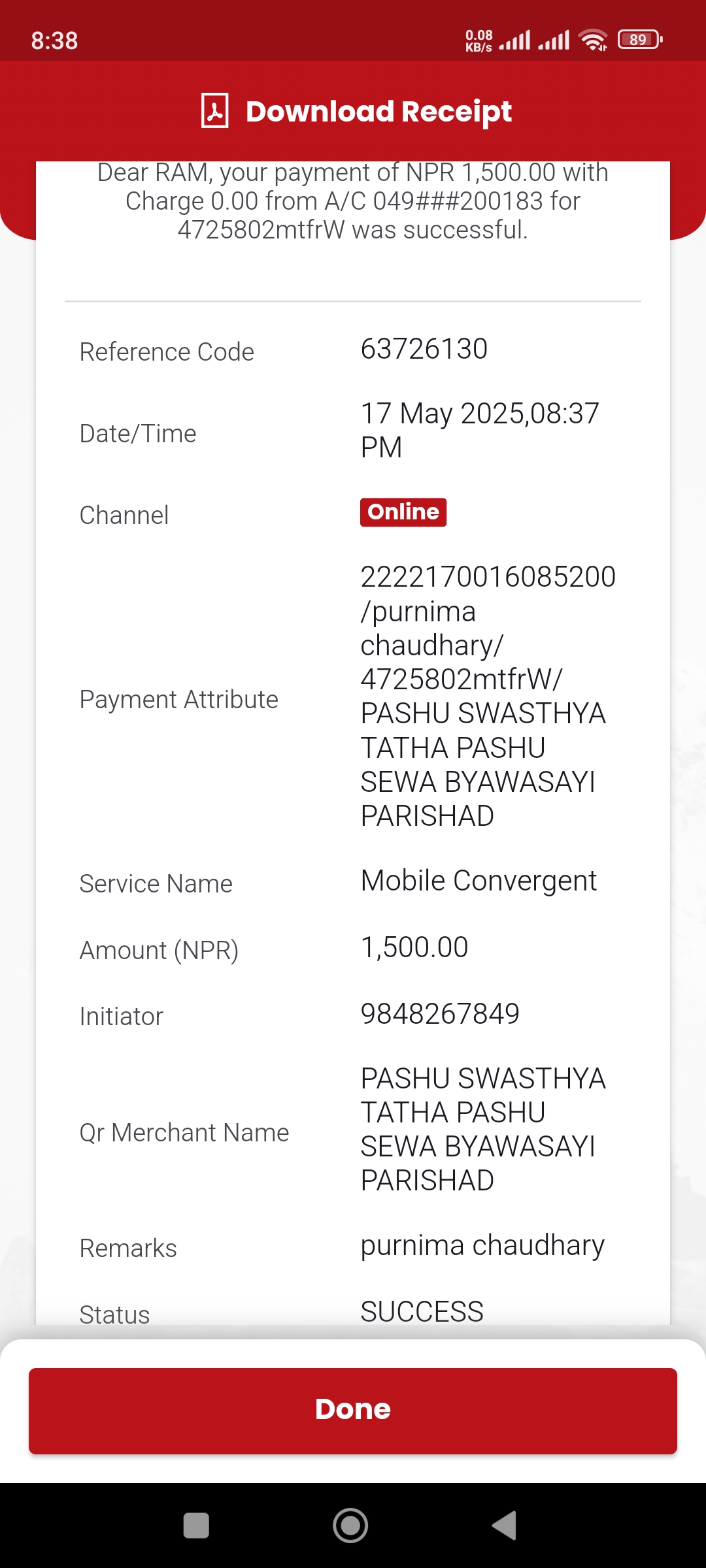
Task: Tap the PDF receipt icon
Action: click(x=214, y=110)
